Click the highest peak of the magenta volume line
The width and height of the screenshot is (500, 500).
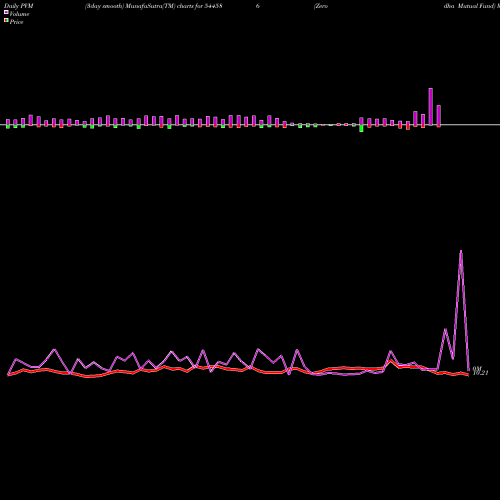coord(461,251)
